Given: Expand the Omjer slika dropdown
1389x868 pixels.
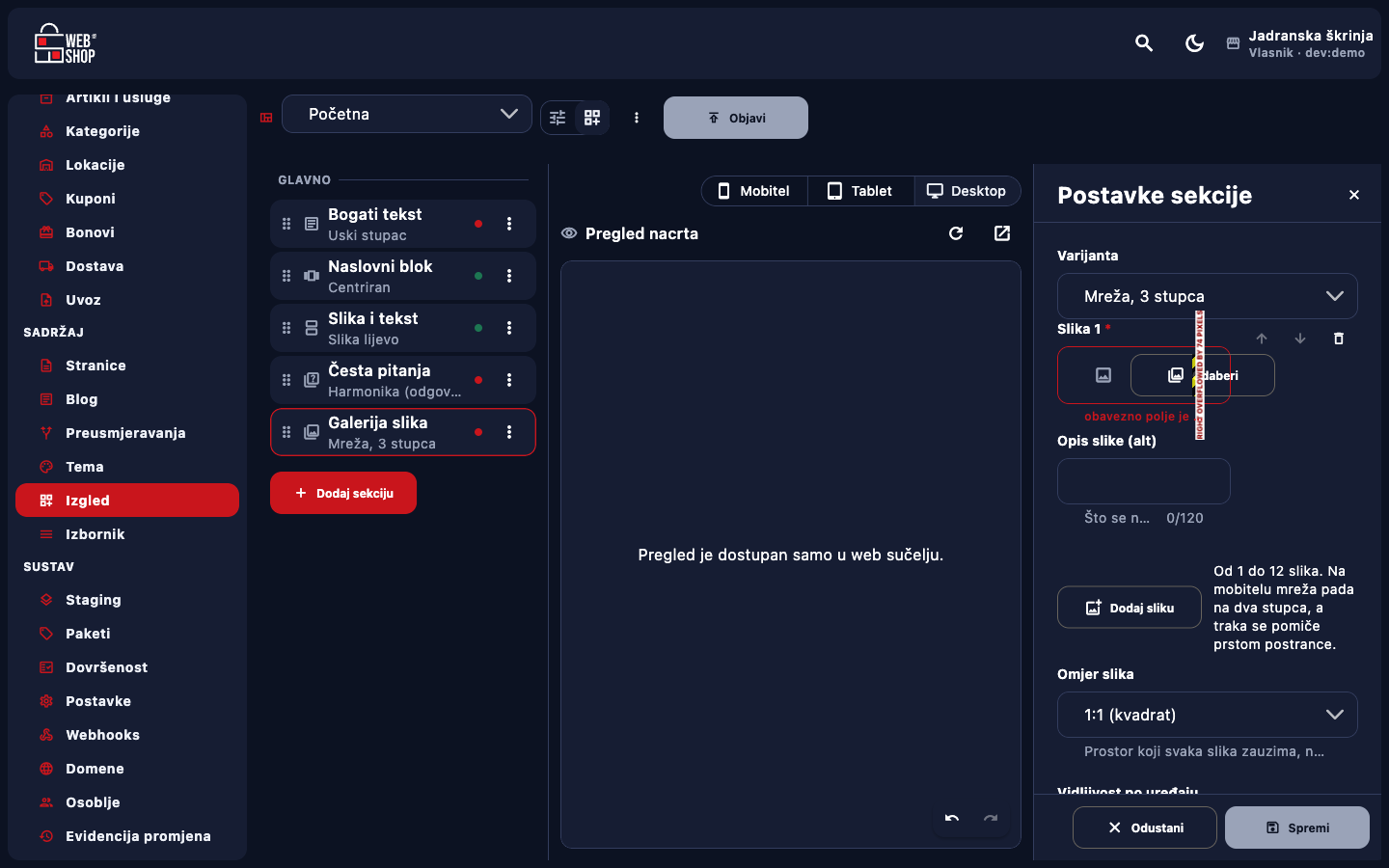Looking at the screenshot, I should 1208,715.
